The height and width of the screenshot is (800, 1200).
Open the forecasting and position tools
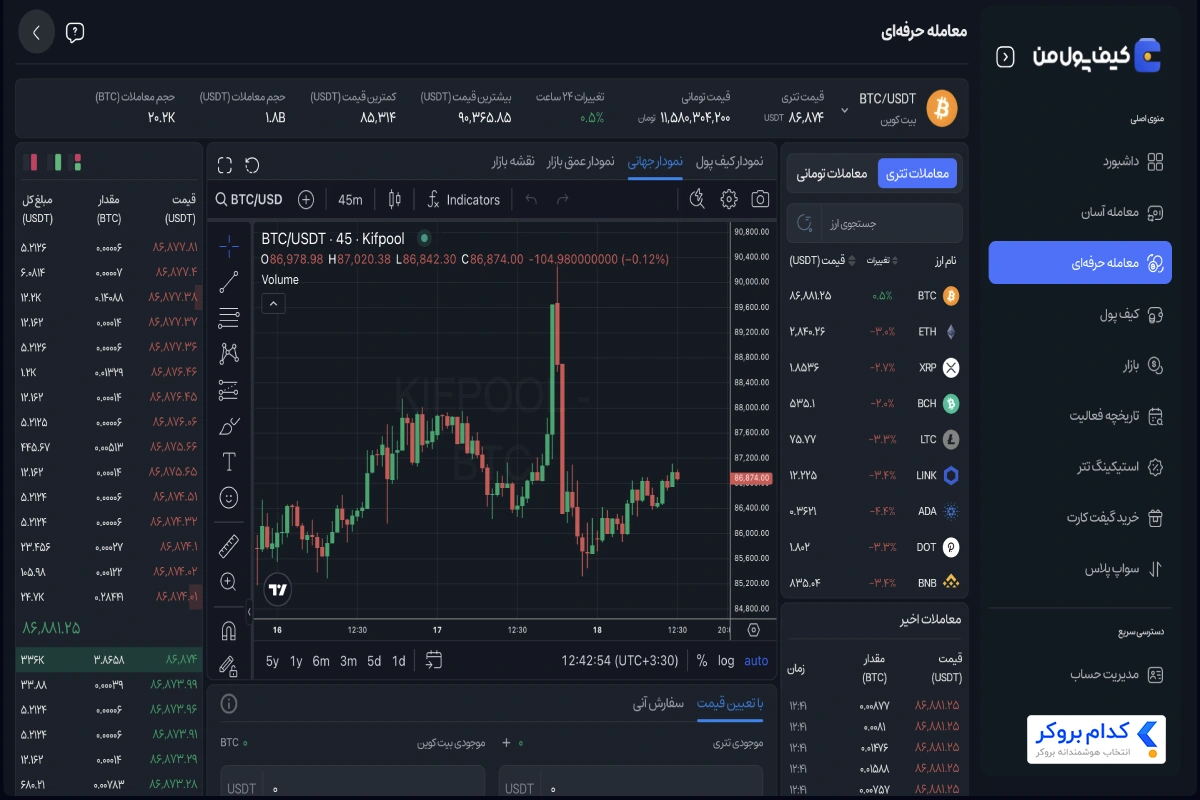tap(229, 389)
